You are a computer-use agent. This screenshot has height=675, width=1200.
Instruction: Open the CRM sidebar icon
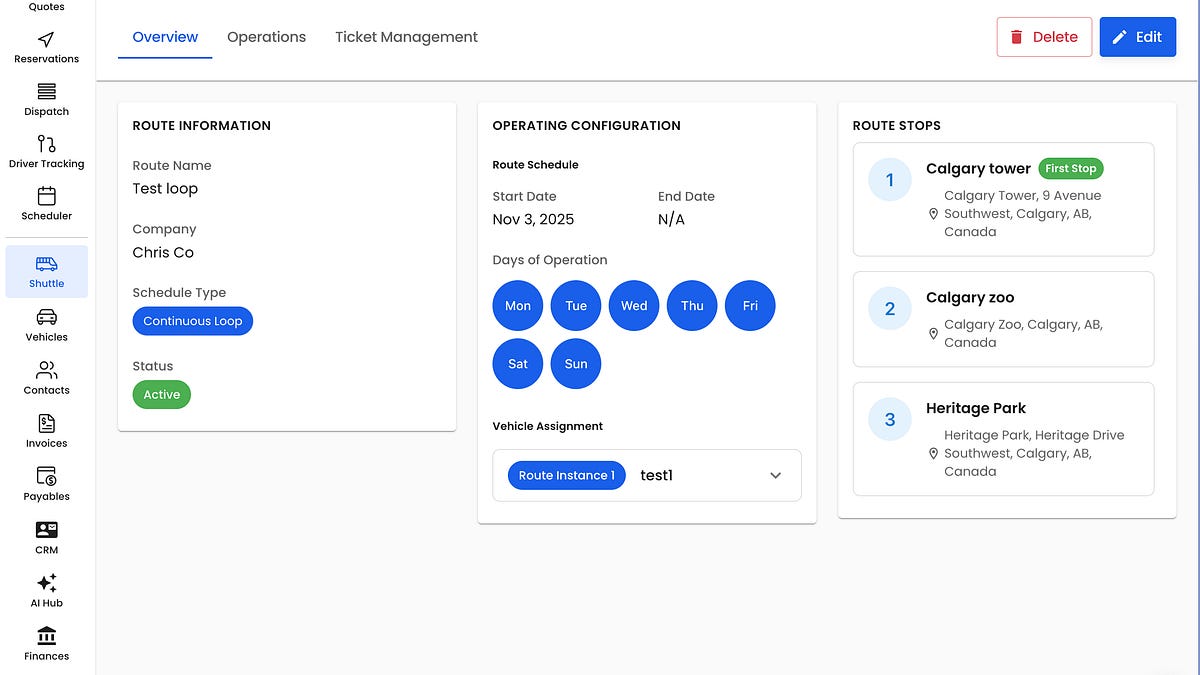(46, 530)
